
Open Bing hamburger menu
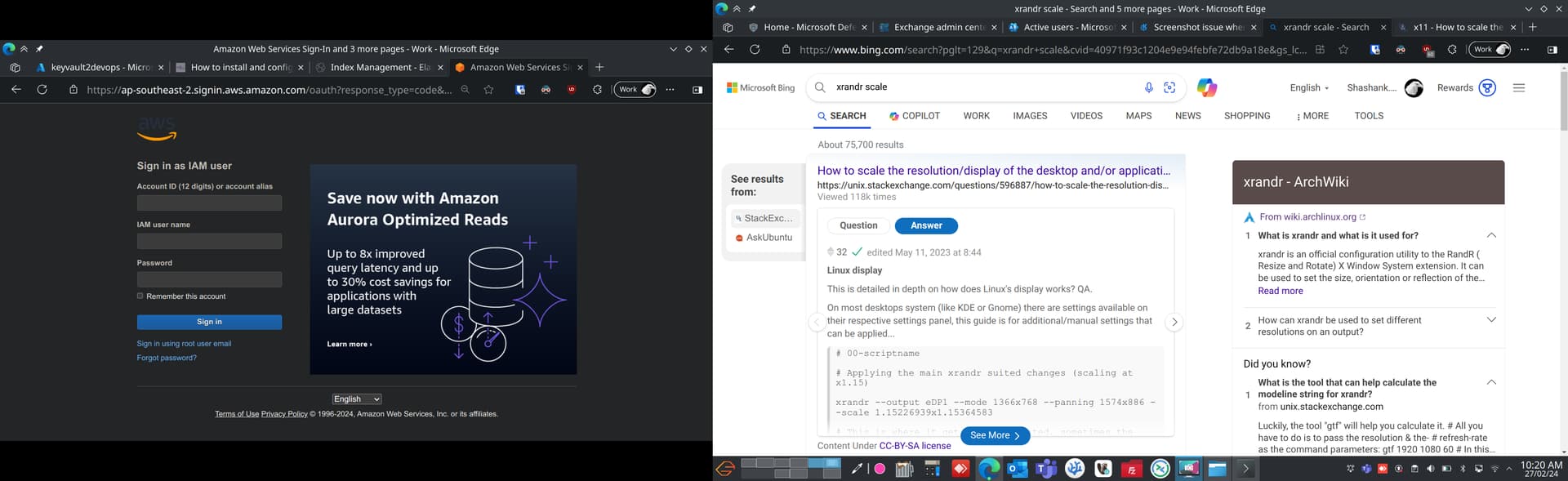click(1519, 88)
